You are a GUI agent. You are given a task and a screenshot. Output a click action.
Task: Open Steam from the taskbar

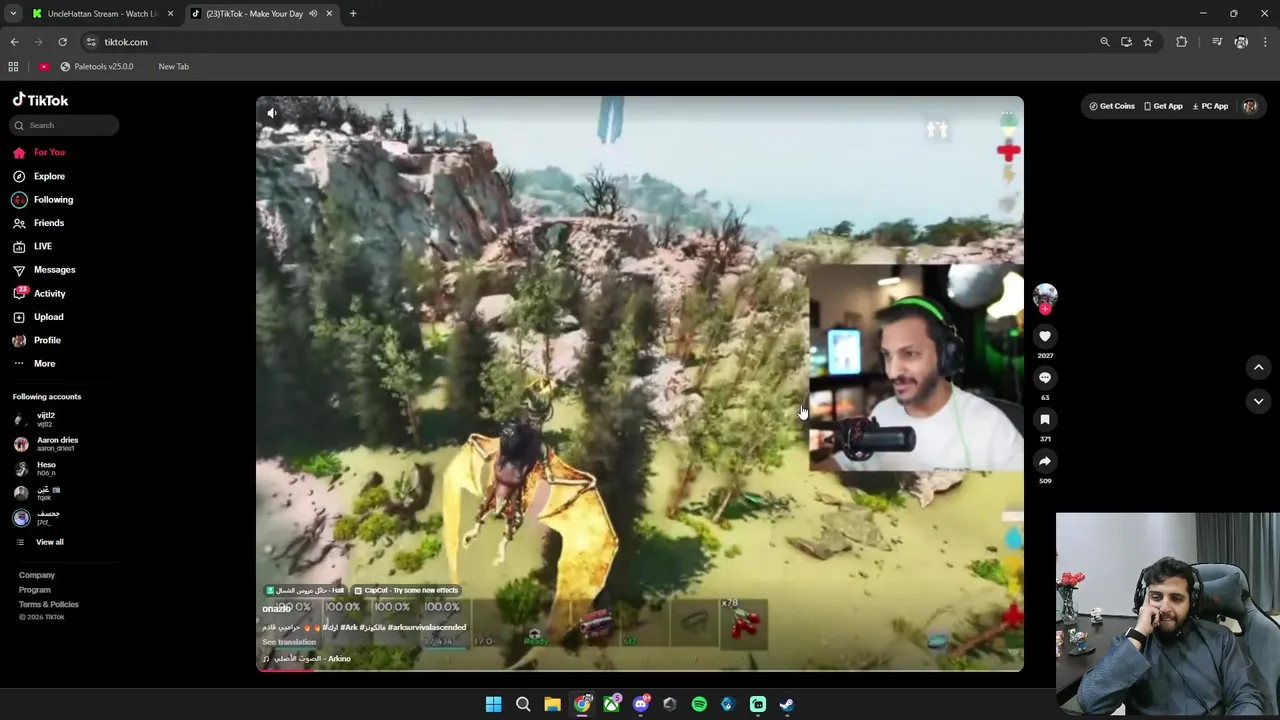(x=787, y=705)
